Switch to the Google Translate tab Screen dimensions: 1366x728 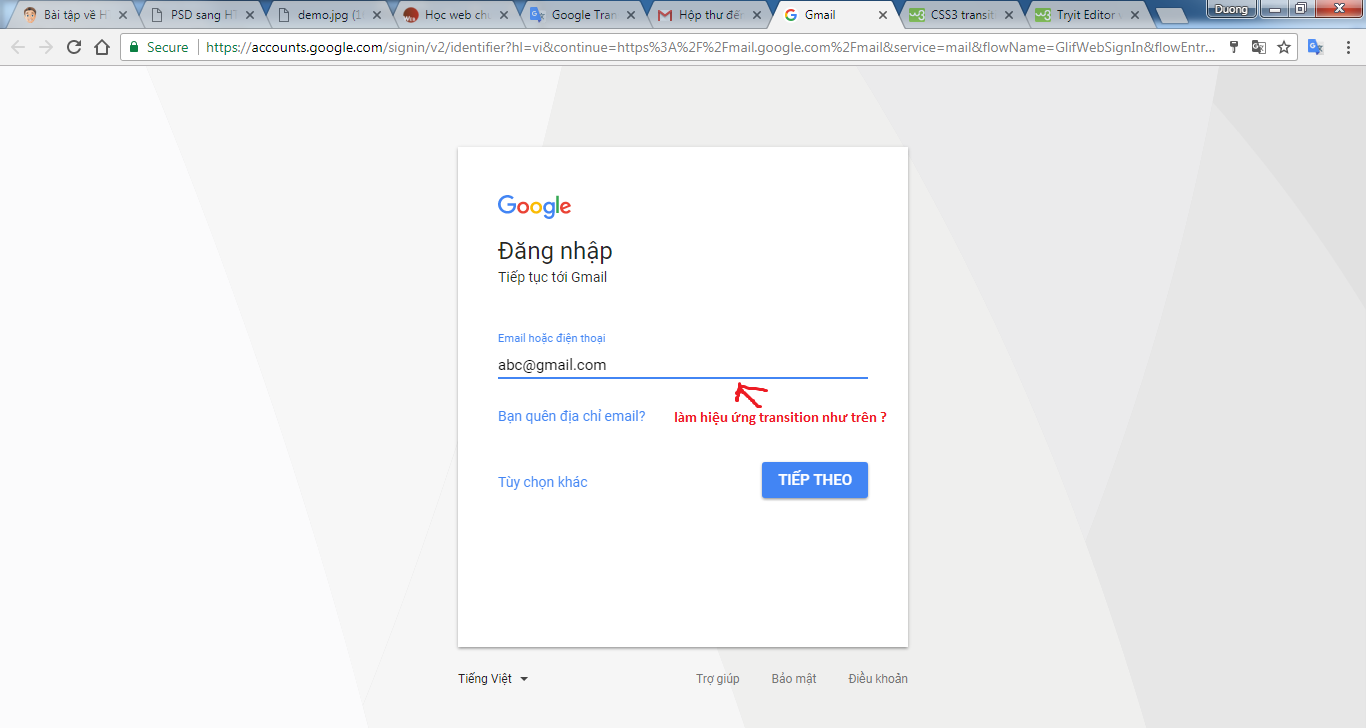click(x=584, y=15)
